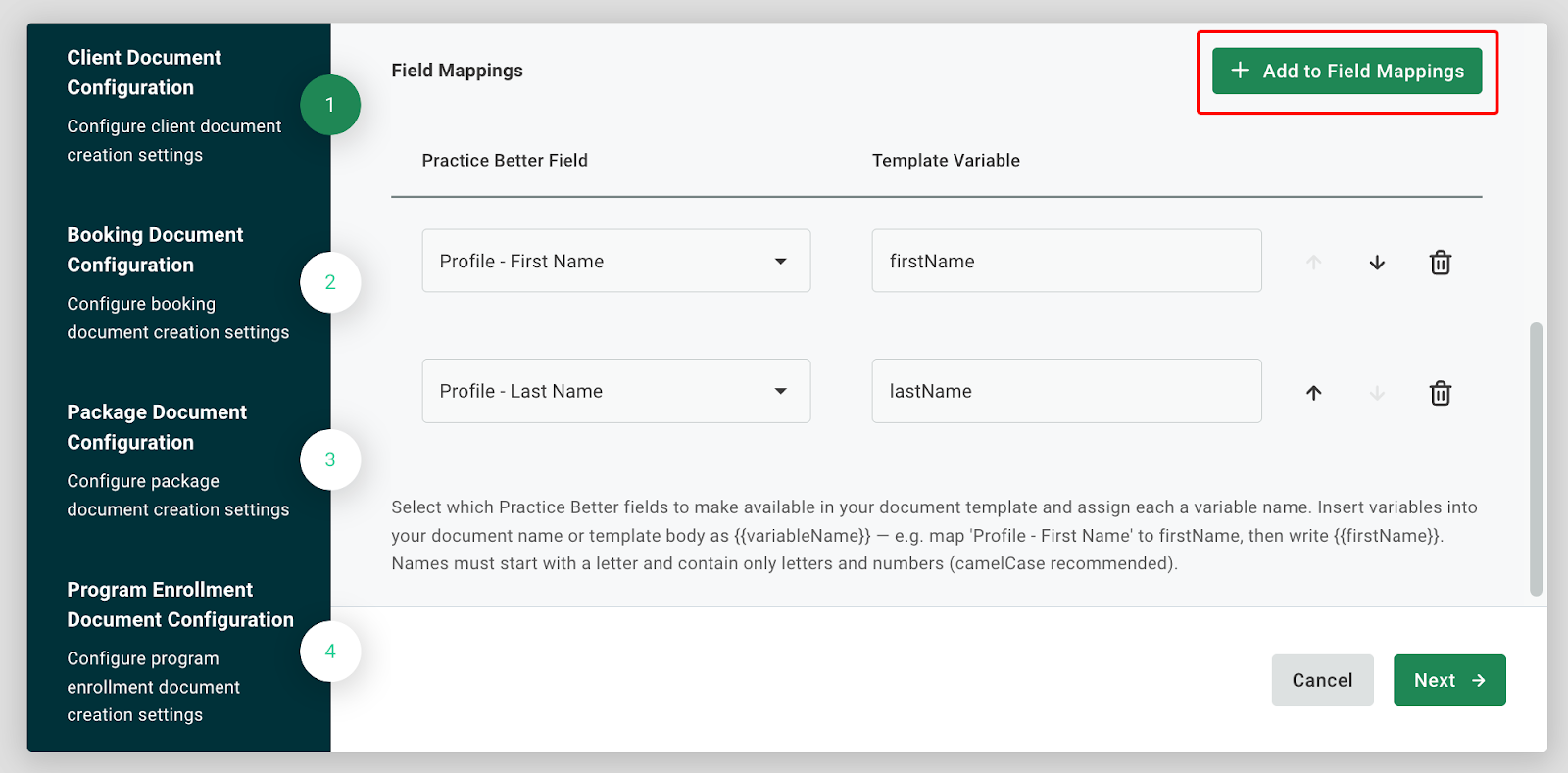The width and height of the screenshot is (1568, 773).
Task: Delete the lastName field mapping row
Action: pyautogui.click(x=1440, y=393)
